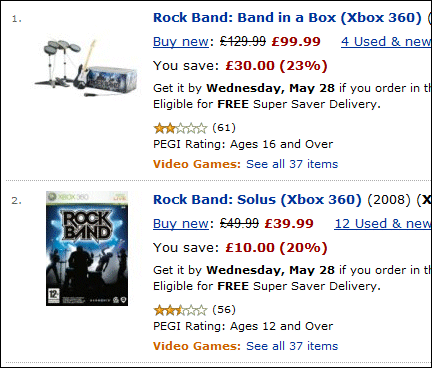
Task: Click the Video Games category label in first result
Action: click(197, 164)
